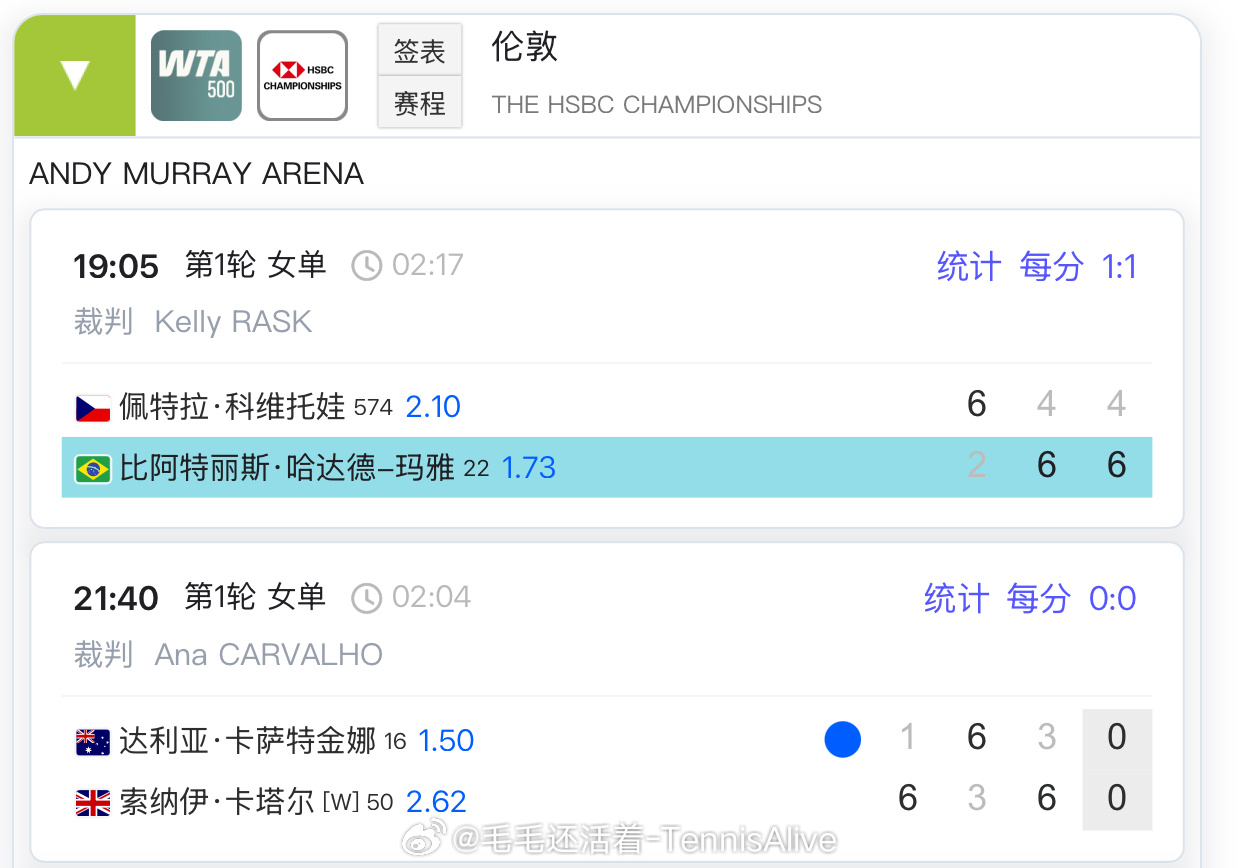The image size is (1241, 868).
Task: Click the clock icon beside 02:17
Action: pyautogui.click(x=367, y=266)
